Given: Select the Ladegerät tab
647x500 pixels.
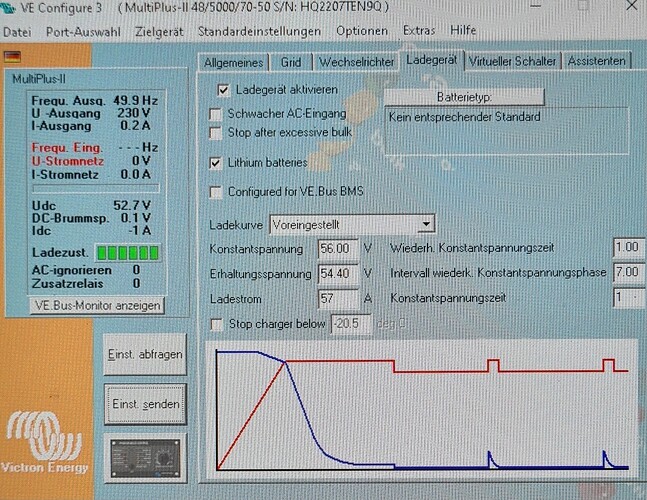Looking at the screenshot, I should (x=432, y=60).
